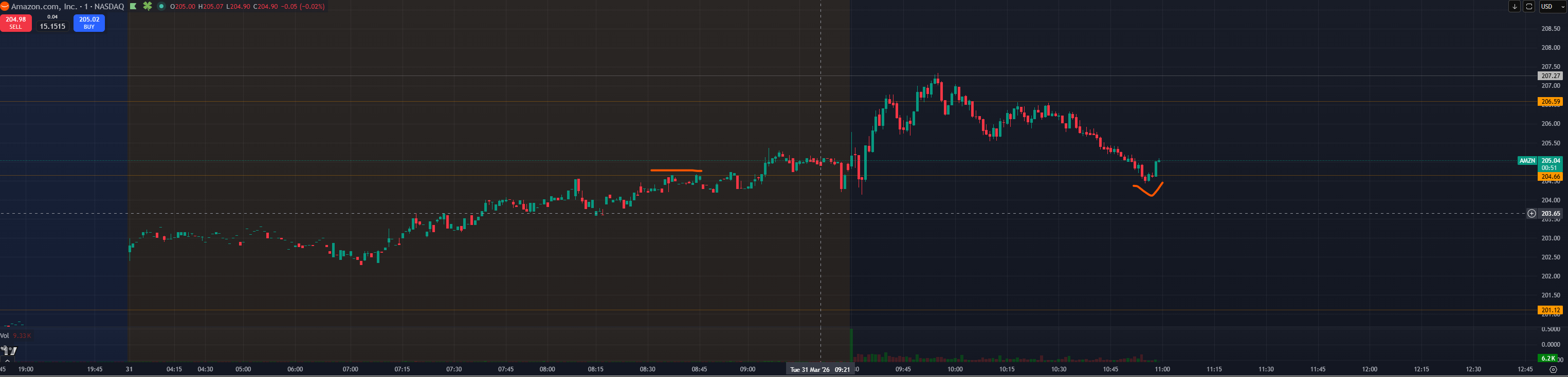Click the 'Tue 31 Mar '26 09:21' time label

coord(819,370)
